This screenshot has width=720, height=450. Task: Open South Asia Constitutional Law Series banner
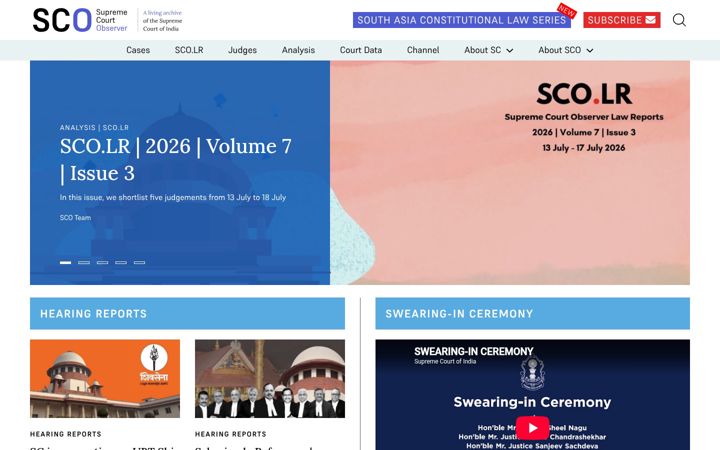pos(461,20)
